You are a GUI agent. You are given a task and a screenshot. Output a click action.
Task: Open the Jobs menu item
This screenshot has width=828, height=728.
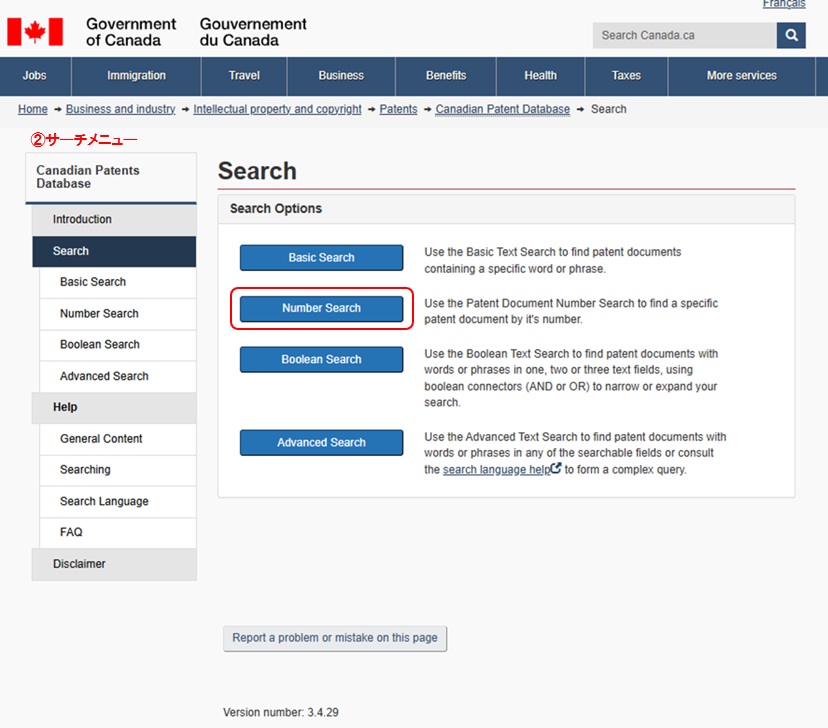[34, 76]
